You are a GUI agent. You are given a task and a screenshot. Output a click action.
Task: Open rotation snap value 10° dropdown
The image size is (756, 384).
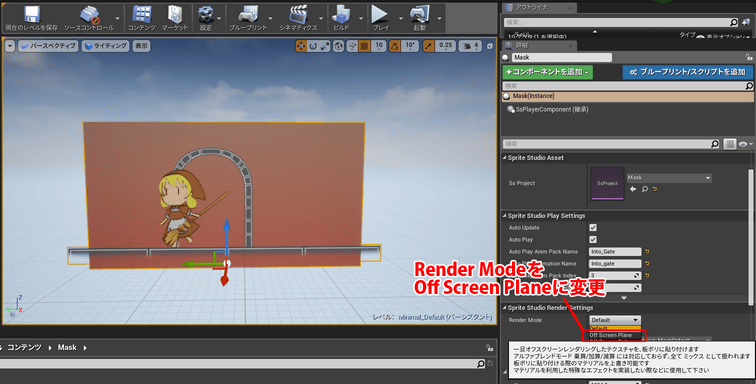coord(409,46)
